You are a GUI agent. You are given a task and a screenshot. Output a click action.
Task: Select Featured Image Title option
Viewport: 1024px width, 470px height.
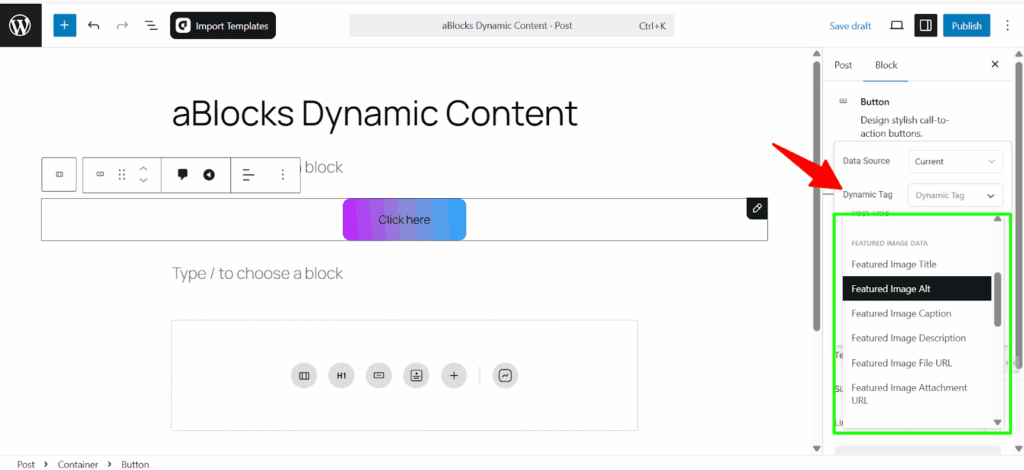click(917, 264)
